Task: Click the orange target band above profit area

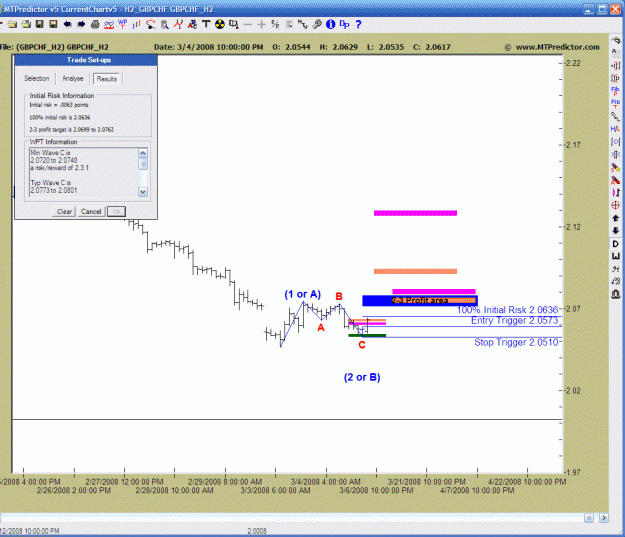Action: 415,271
